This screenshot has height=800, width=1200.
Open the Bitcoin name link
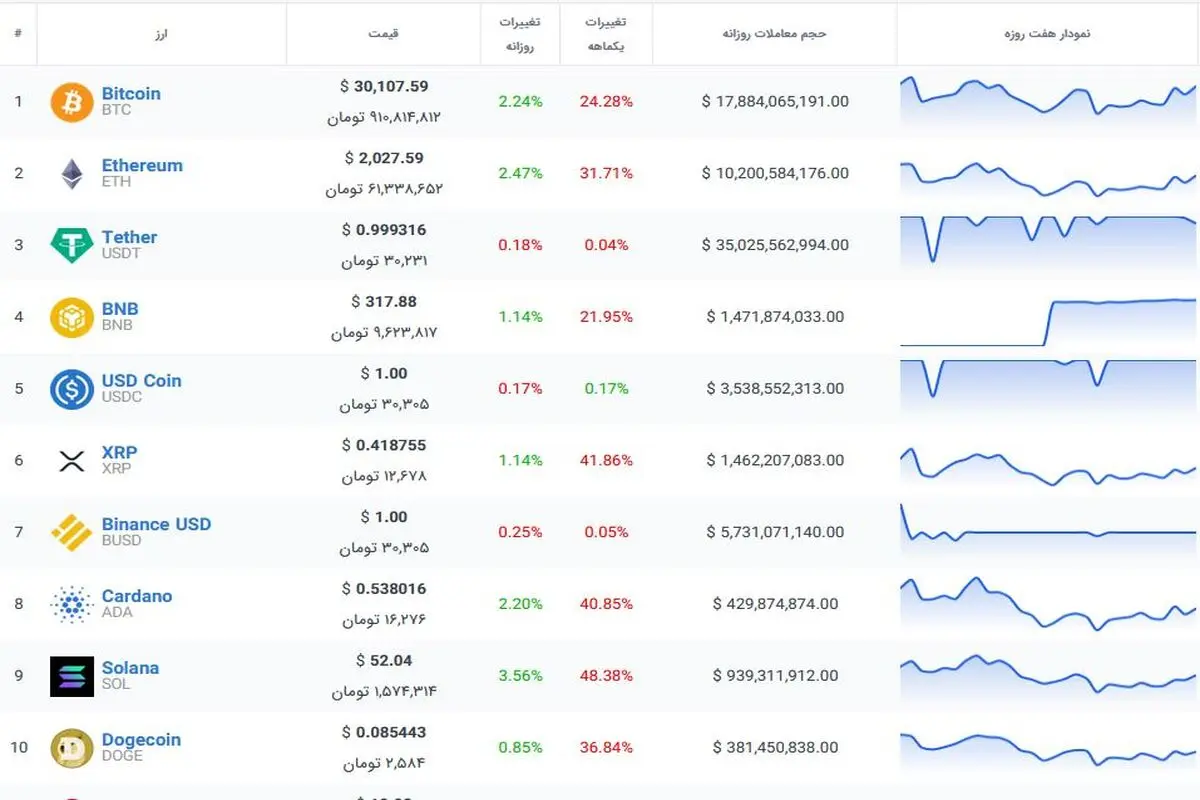pyautogui.click(x=131, y=93)
